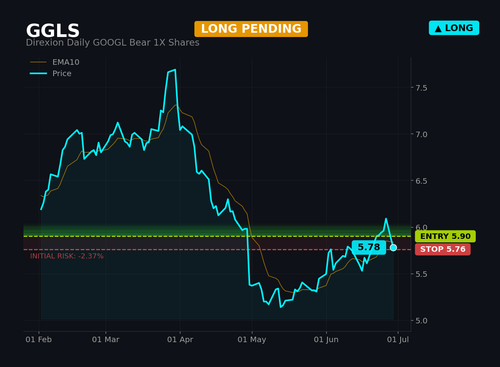Click the Price legend line swatch
Screen dimensions: 500x367
click(38, 73)
